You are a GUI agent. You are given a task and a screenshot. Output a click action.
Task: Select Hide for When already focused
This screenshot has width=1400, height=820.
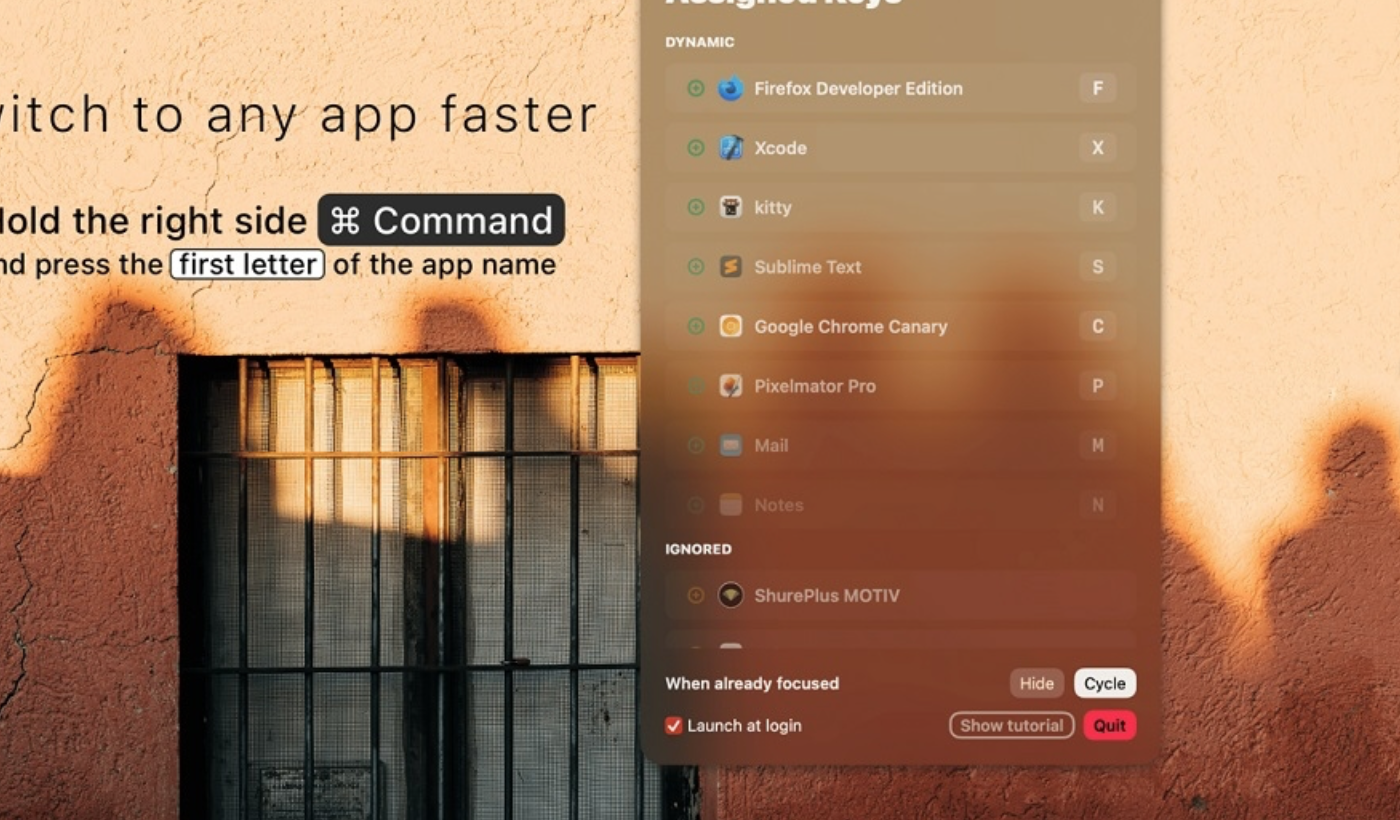tap(1036, 683)
